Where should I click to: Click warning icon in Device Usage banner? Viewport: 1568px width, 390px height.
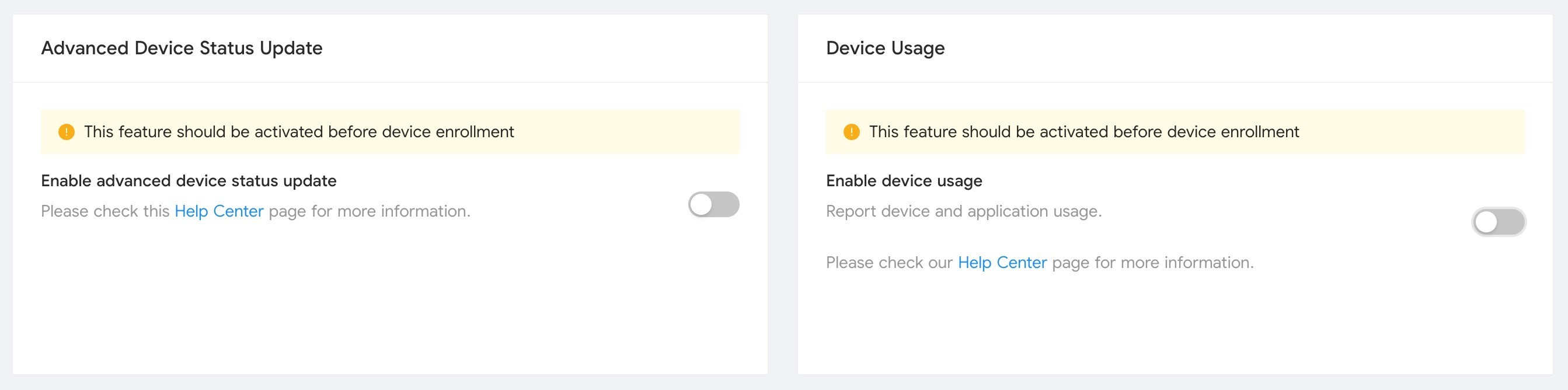click(x=852, y=132)
